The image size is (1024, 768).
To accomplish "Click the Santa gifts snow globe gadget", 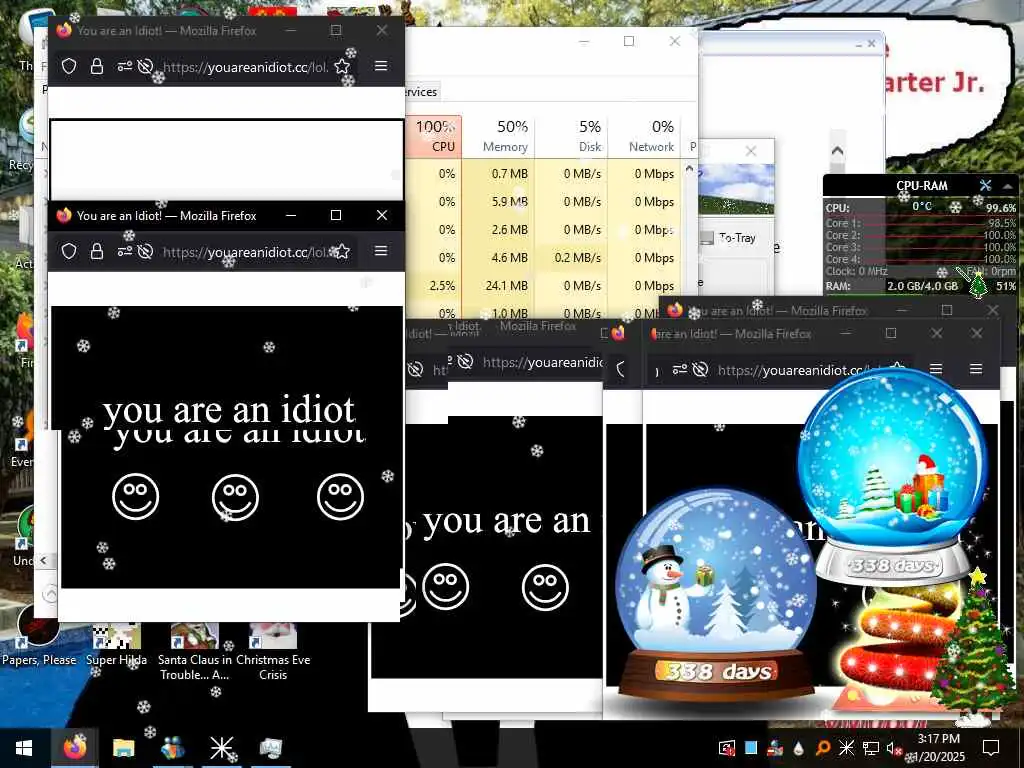I will click(x=892, y=477).
